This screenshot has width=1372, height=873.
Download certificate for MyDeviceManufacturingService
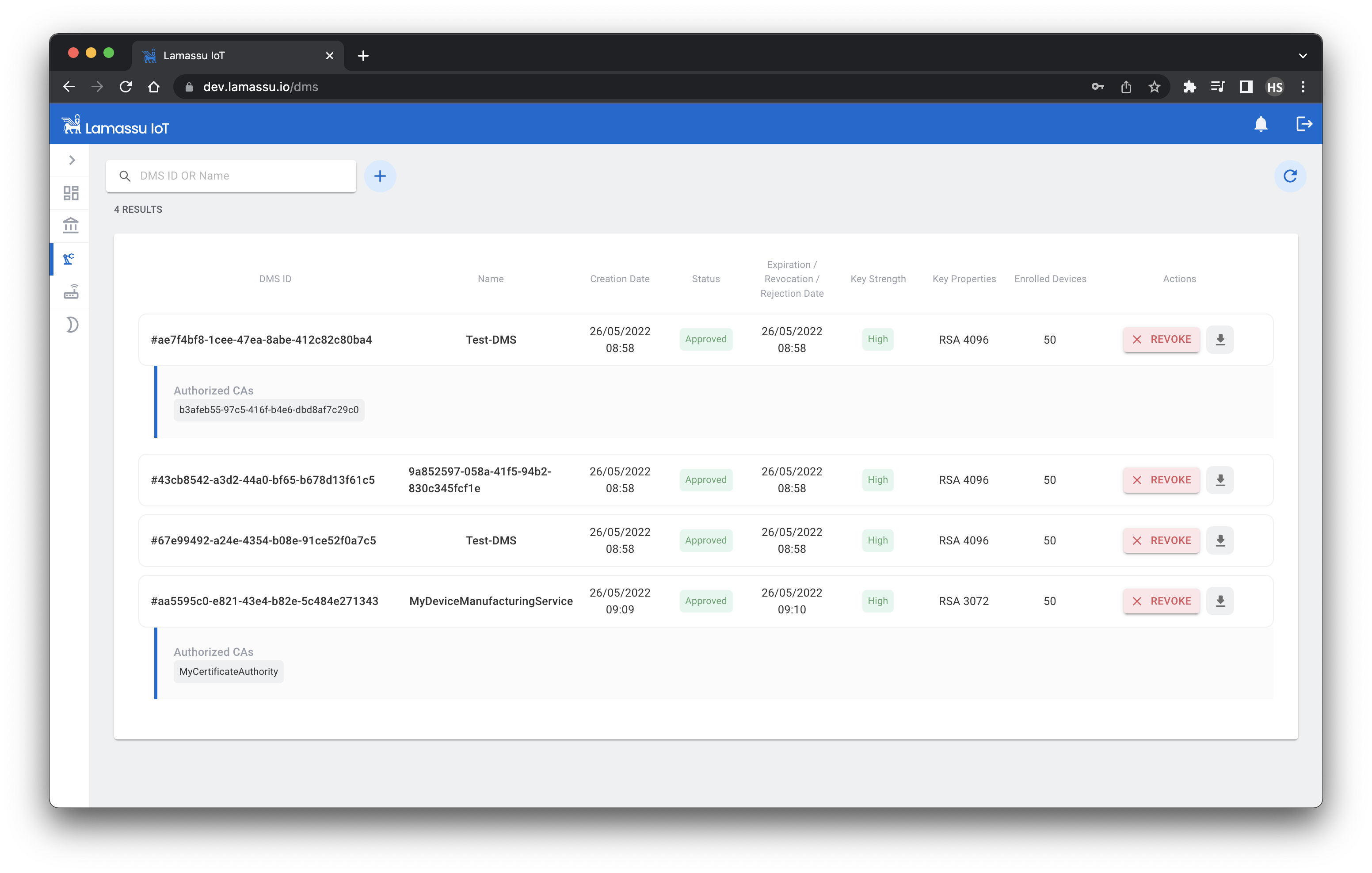click(x=1220, y=601)
